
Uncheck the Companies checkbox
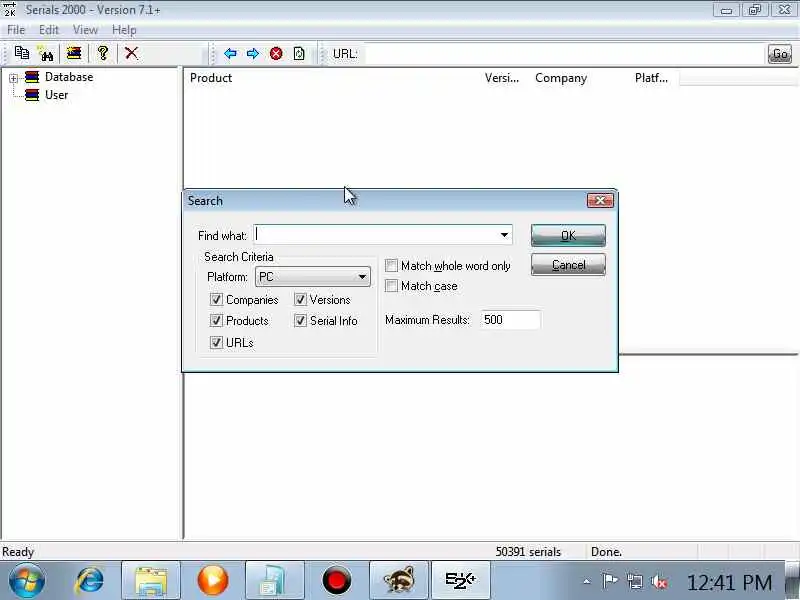[216, 299]
